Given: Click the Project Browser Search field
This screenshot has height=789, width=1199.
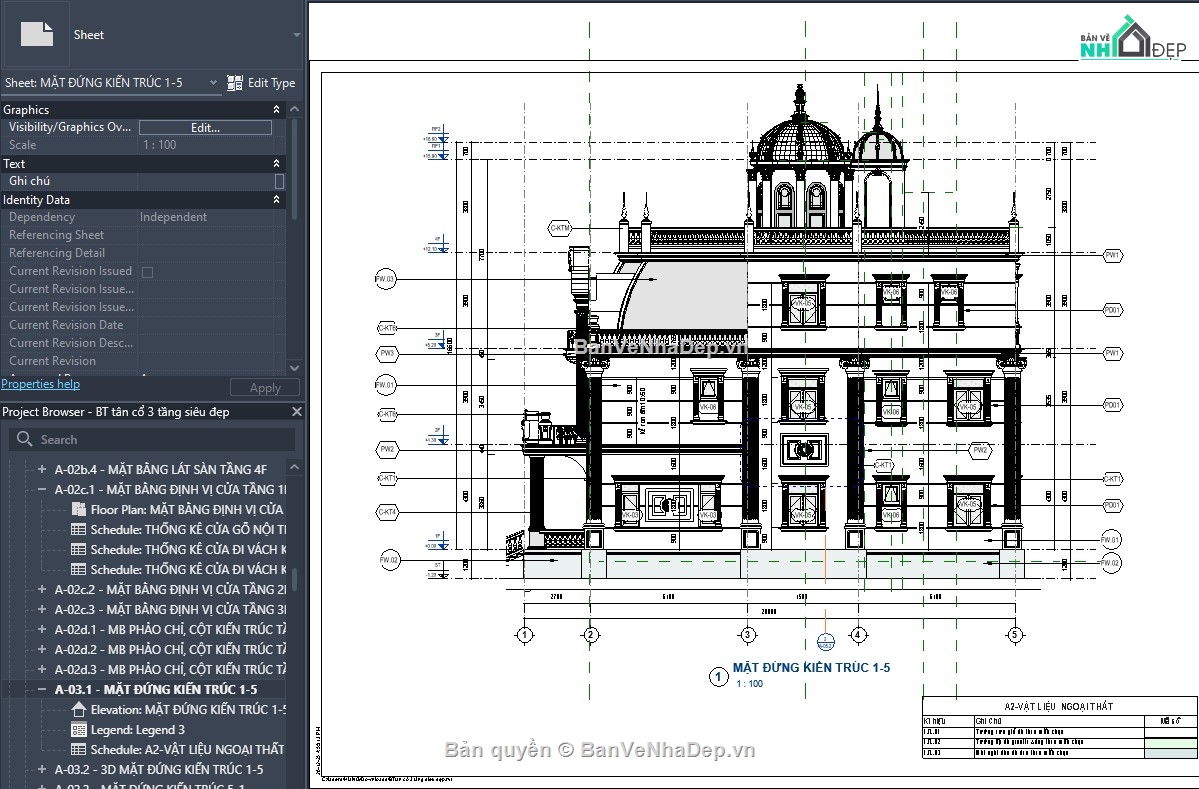Looking at the screenshot, I should click(x=153, y=440).
